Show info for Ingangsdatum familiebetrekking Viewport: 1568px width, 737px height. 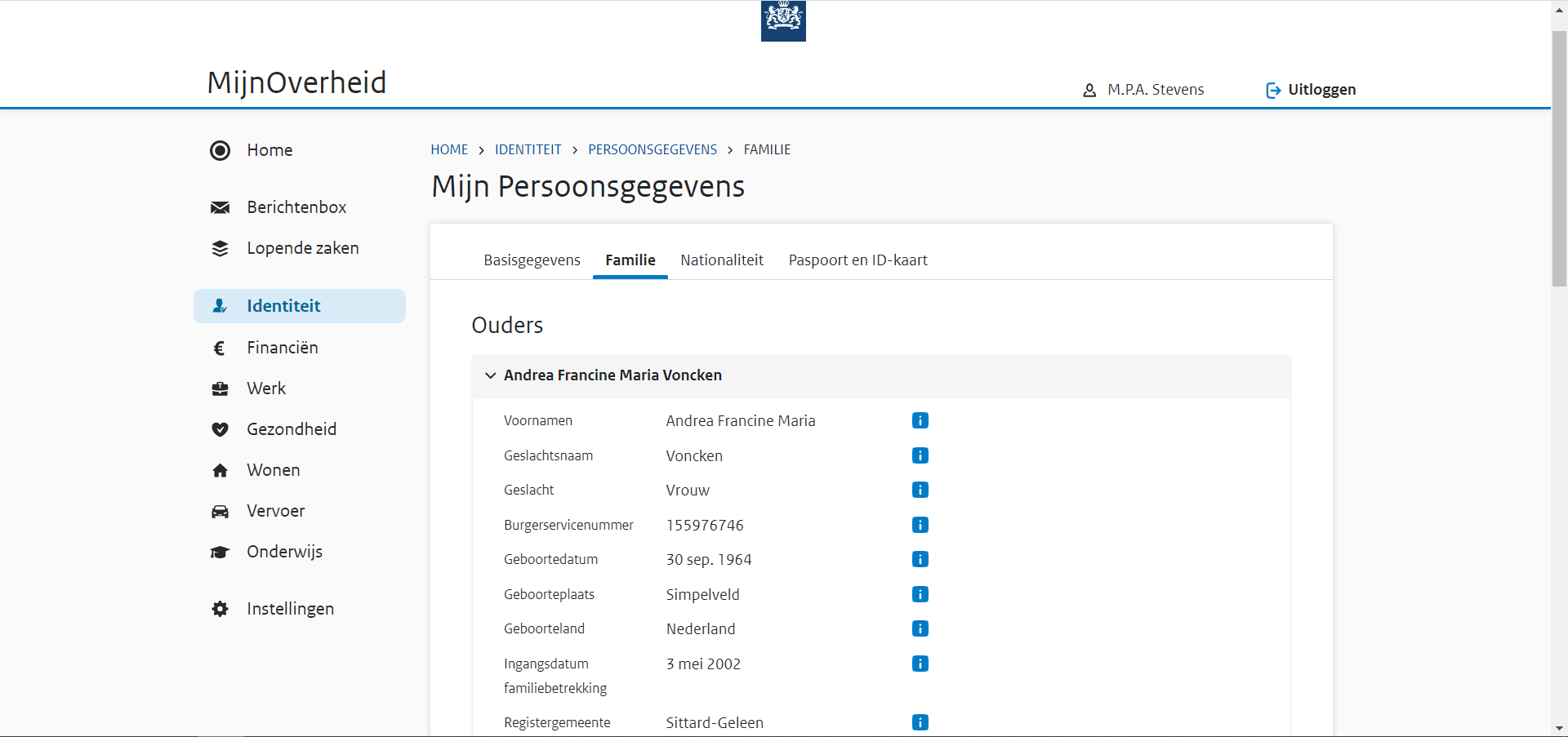920,664
